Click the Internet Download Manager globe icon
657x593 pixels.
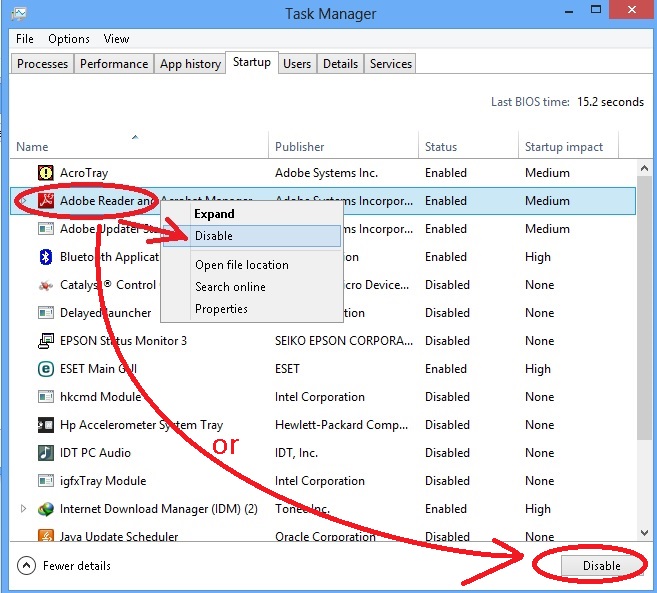tap(46, 509)
